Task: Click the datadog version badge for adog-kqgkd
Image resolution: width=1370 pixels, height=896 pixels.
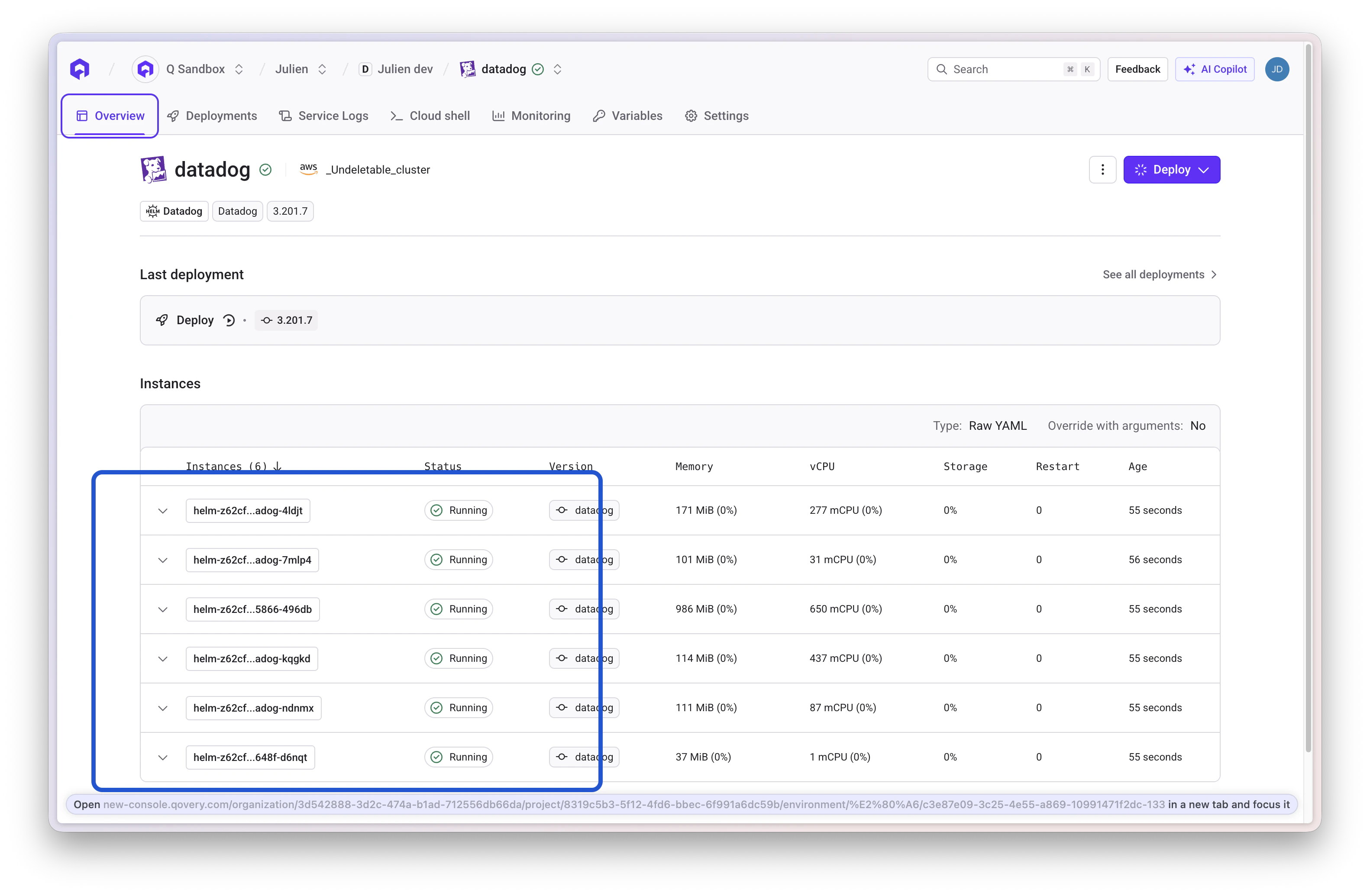Action: 584,659
